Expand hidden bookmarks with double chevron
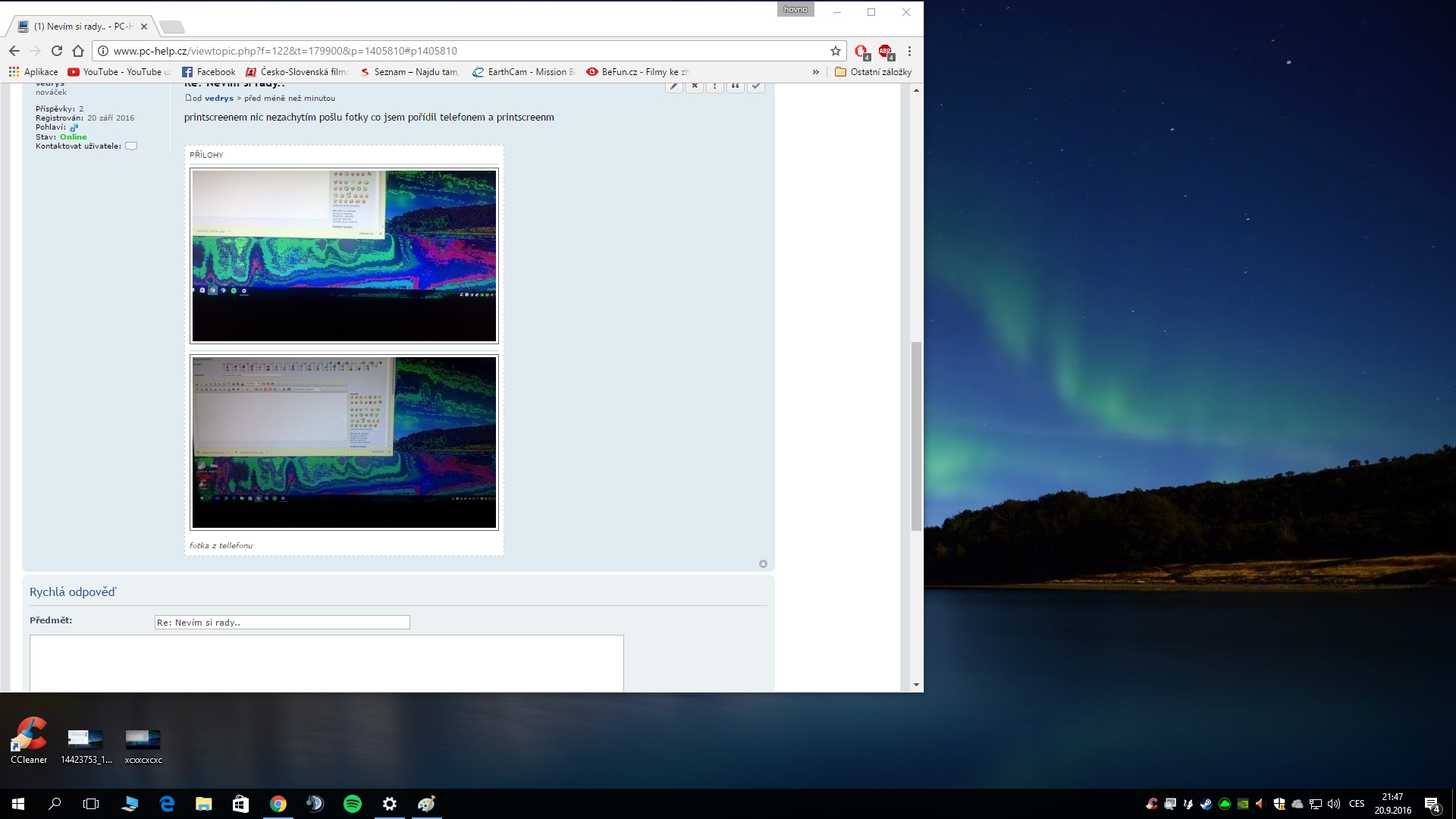Screen dimensions: 1456x819 click(816, 72)
